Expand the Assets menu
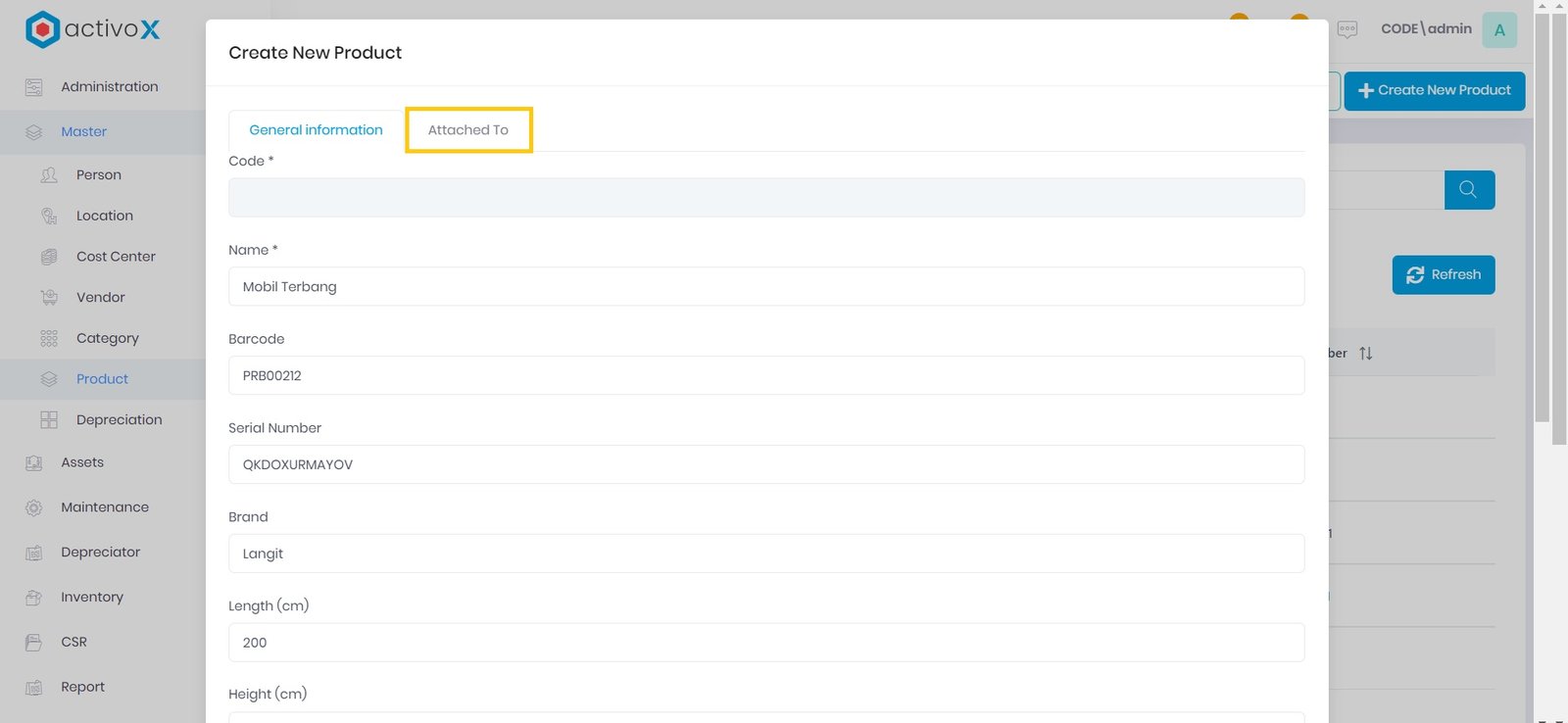 click(x=82, y=462)
